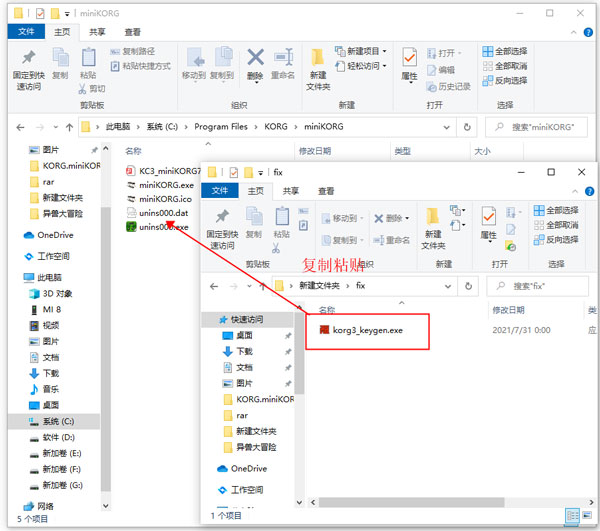600x531 pixels.
Task: Click KORG in the miniKORG address bar
Action: point(276,127)
